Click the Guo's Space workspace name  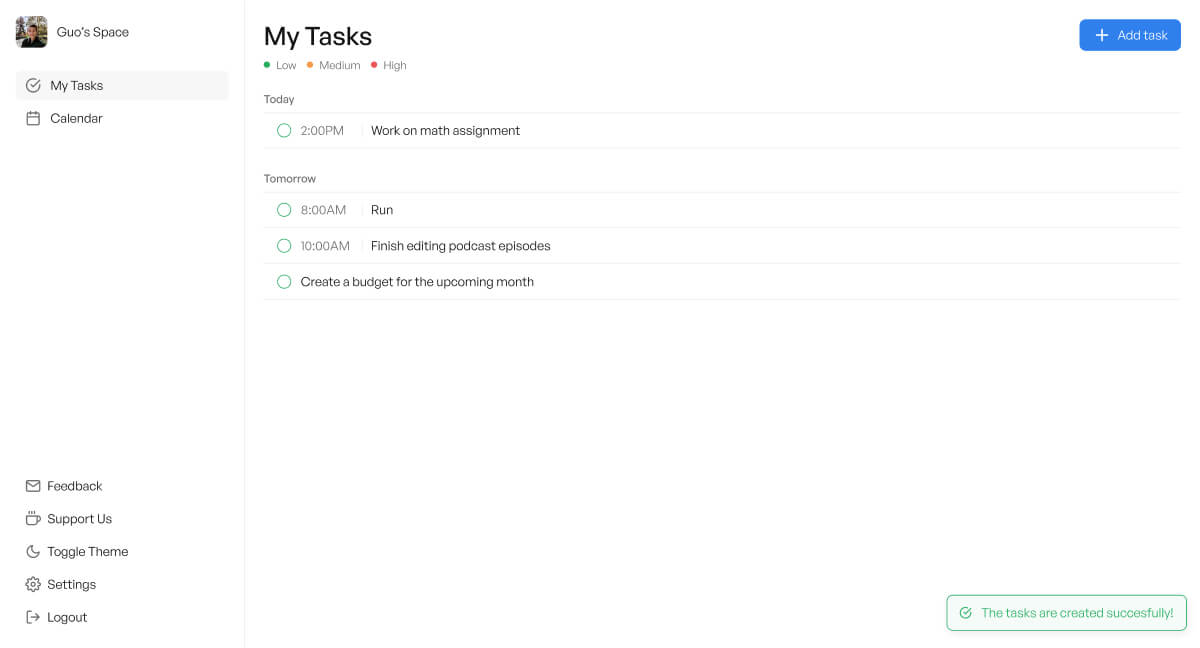(93, 32)
